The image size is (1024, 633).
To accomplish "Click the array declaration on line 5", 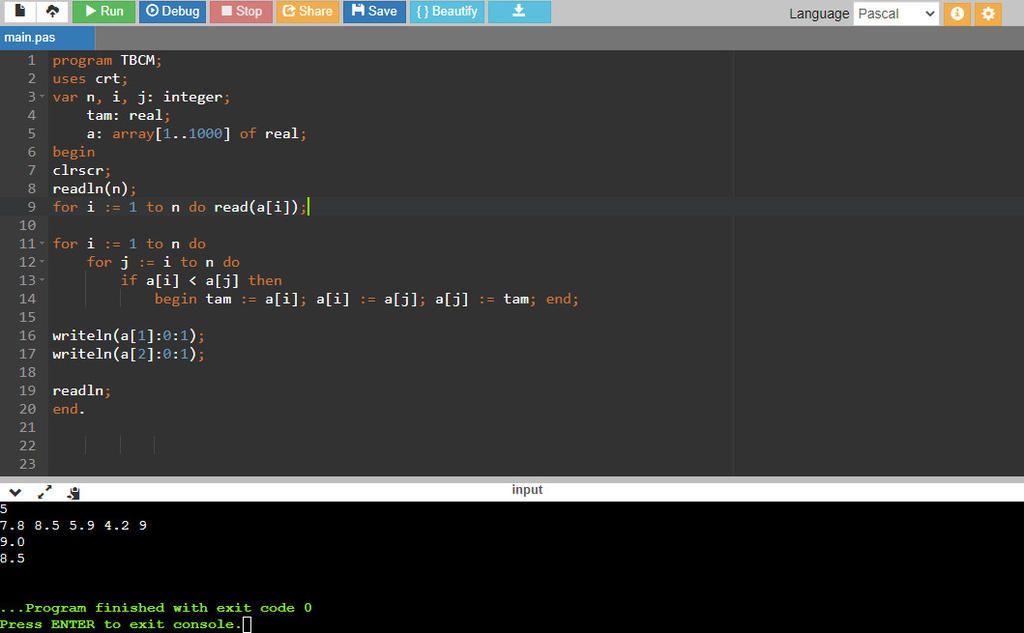I will point(196,133).
